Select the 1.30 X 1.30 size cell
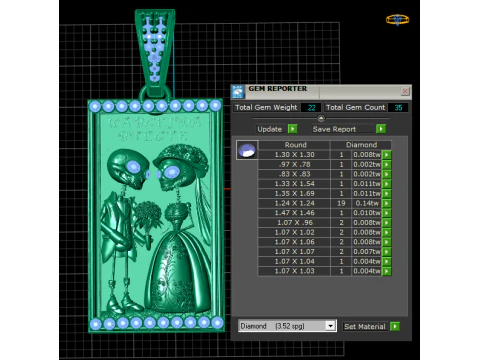480x360 pixels. [x=294, y=155]
